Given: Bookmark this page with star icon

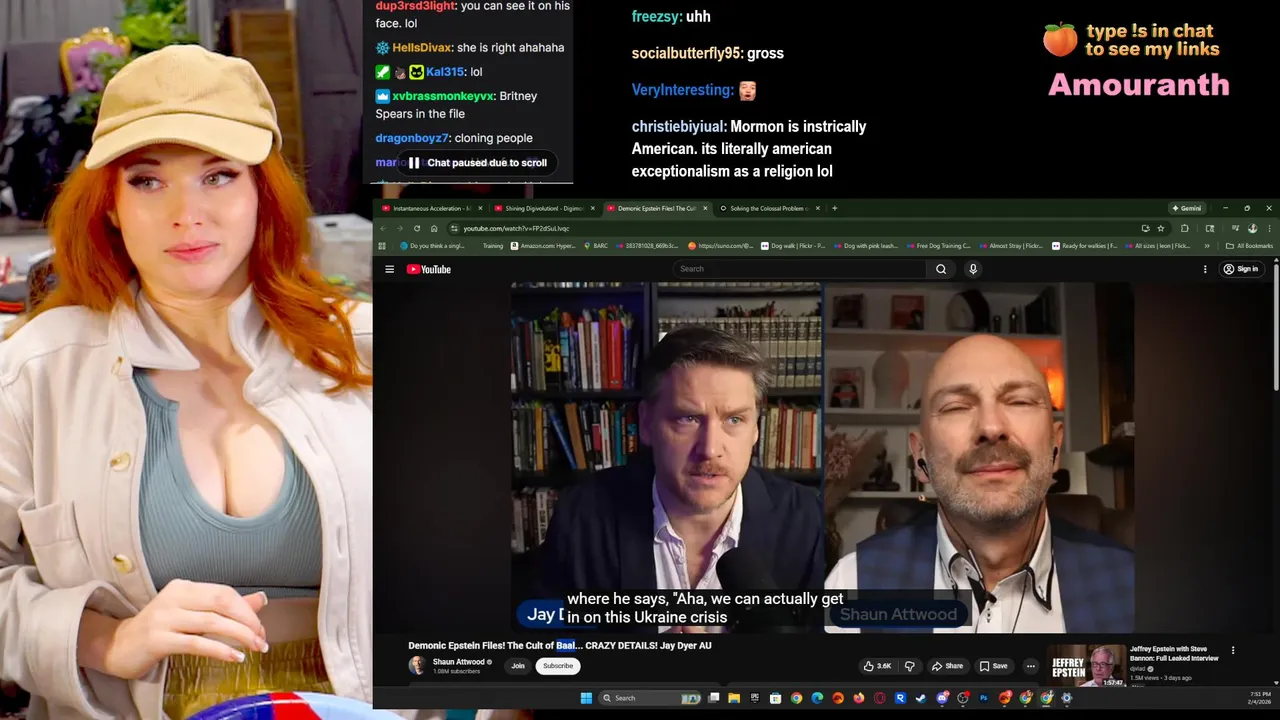Looking at the screenshot, I should [x=1160, y=228].
